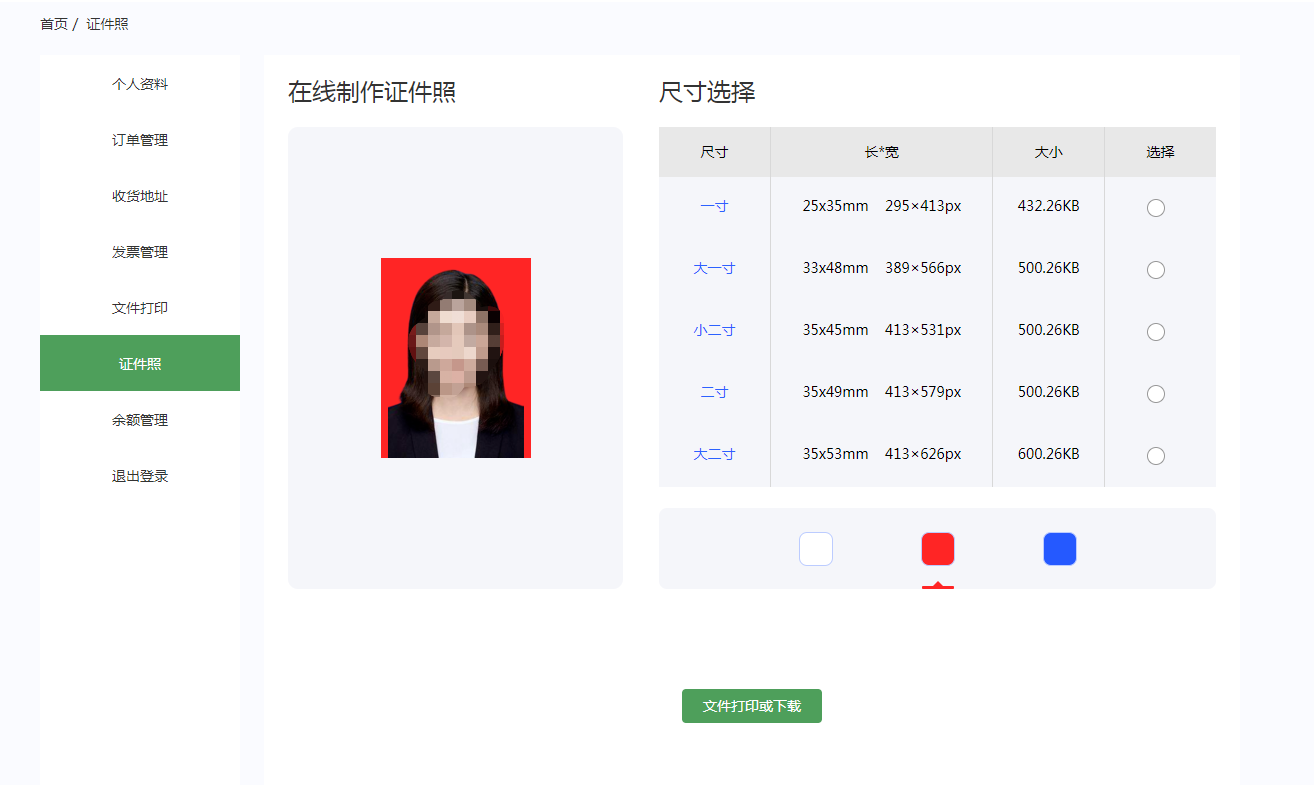Choose the blue background color swatch

pyautogui.click(x=1060, y=549)
